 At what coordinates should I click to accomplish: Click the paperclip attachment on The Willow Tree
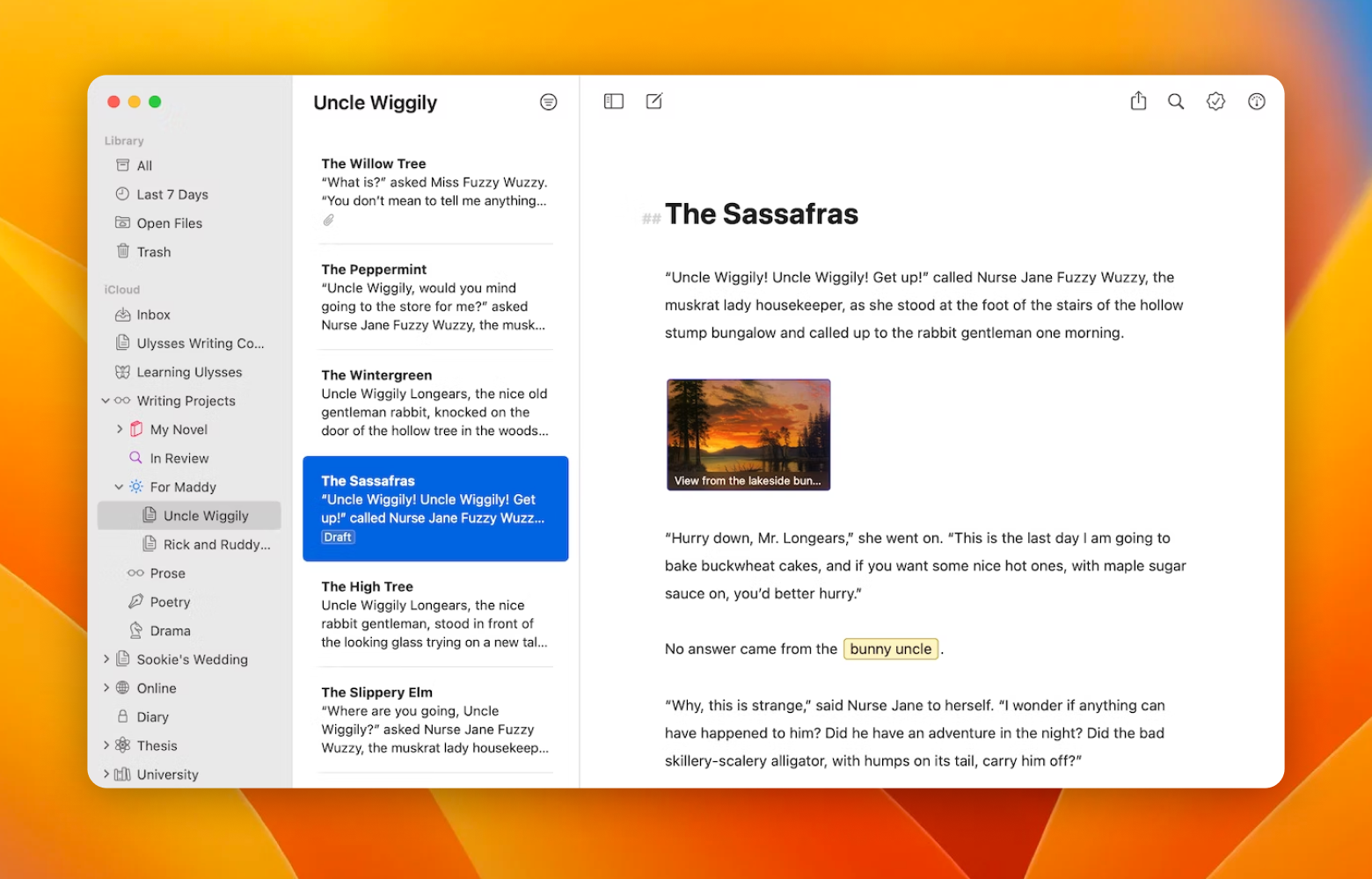click(x=329, y=220)
